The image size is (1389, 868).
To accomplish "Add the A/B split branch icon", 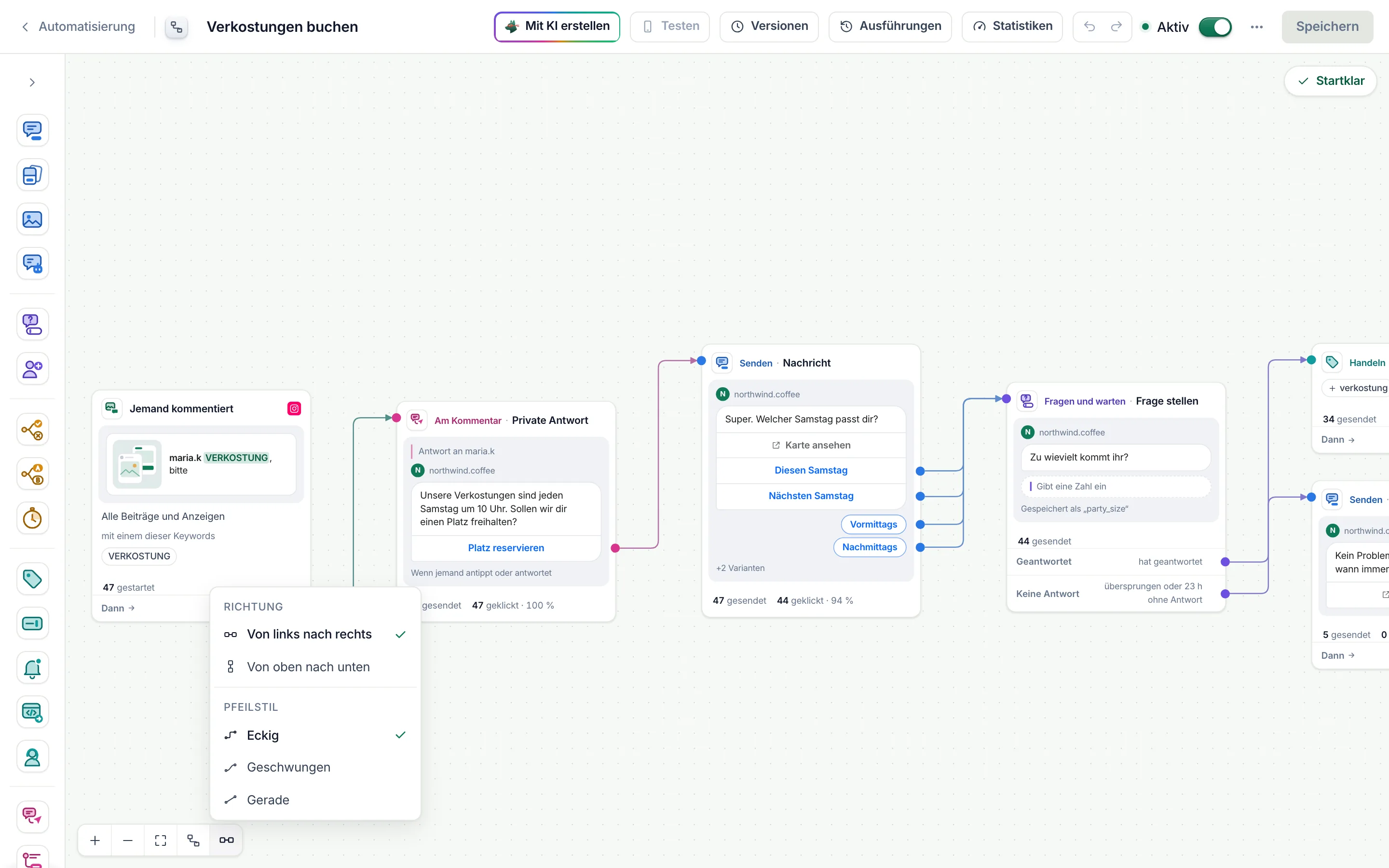I will click(32, 474).
